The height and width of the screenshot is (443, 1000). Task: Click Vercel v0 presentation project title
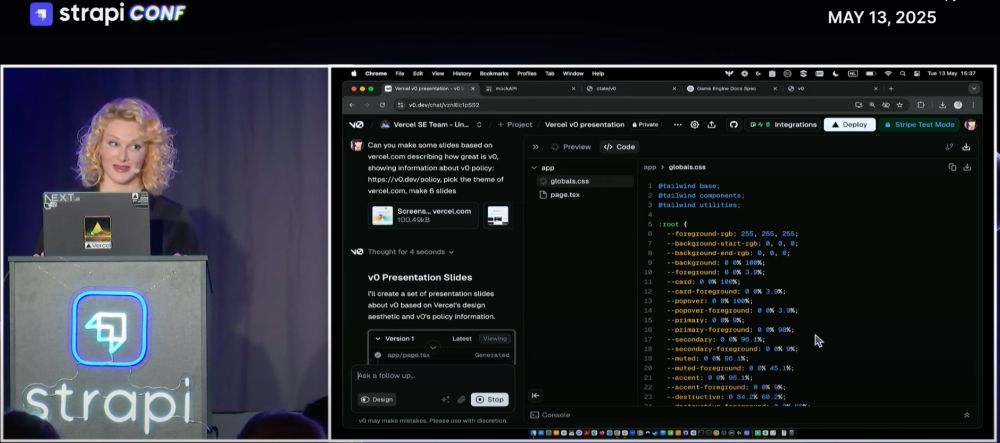click(x=585, y=125)
